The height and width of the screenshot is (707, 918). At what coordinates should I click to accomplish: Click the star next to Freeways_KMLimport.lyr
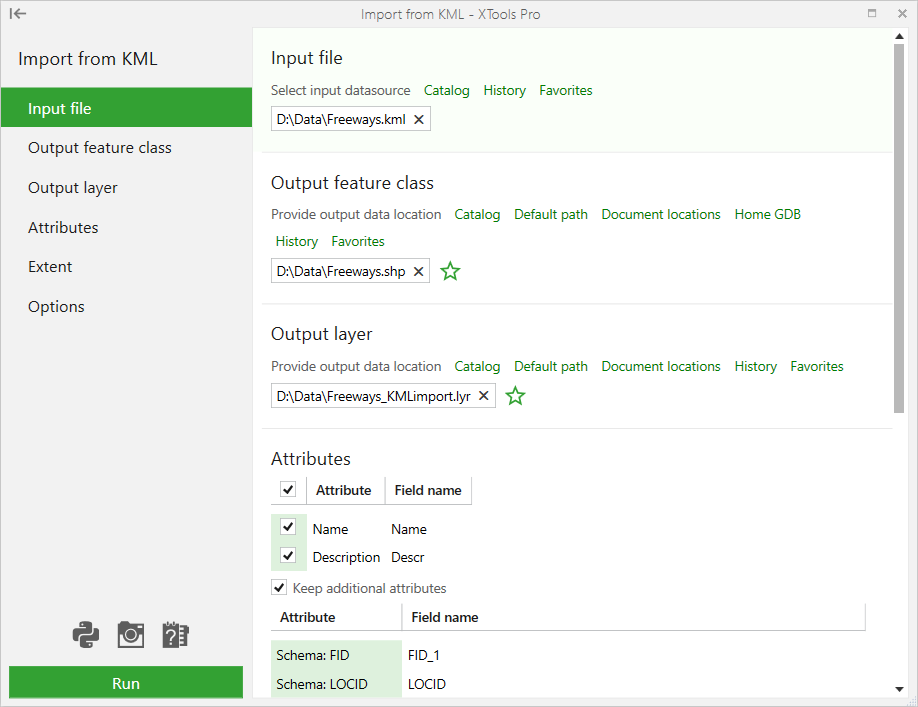pos(515,396)
